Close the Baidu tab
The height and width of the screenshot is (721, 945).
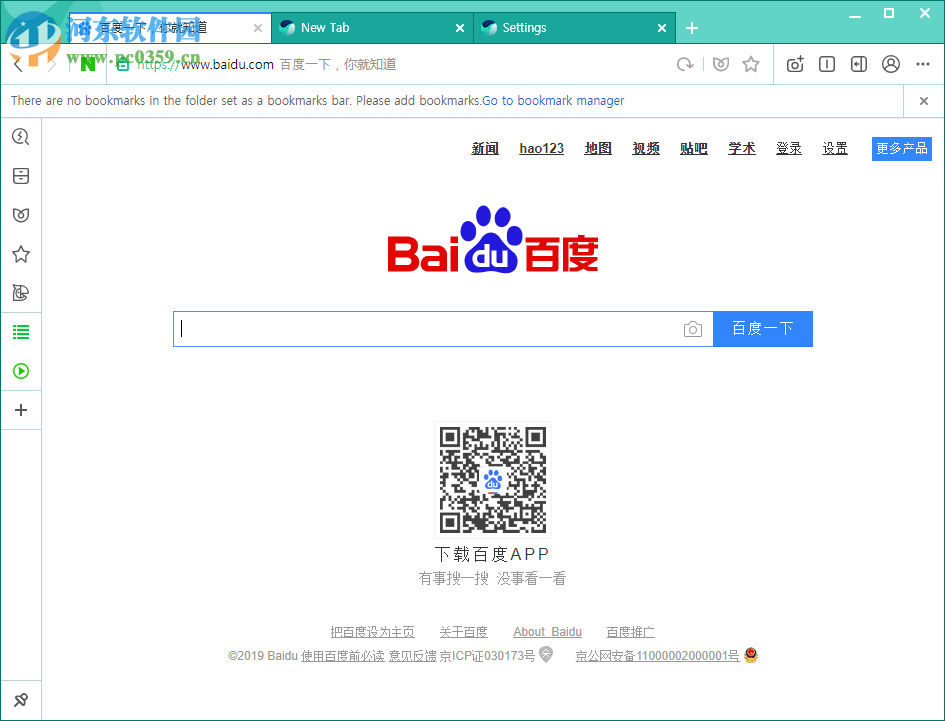pos(258,28)
